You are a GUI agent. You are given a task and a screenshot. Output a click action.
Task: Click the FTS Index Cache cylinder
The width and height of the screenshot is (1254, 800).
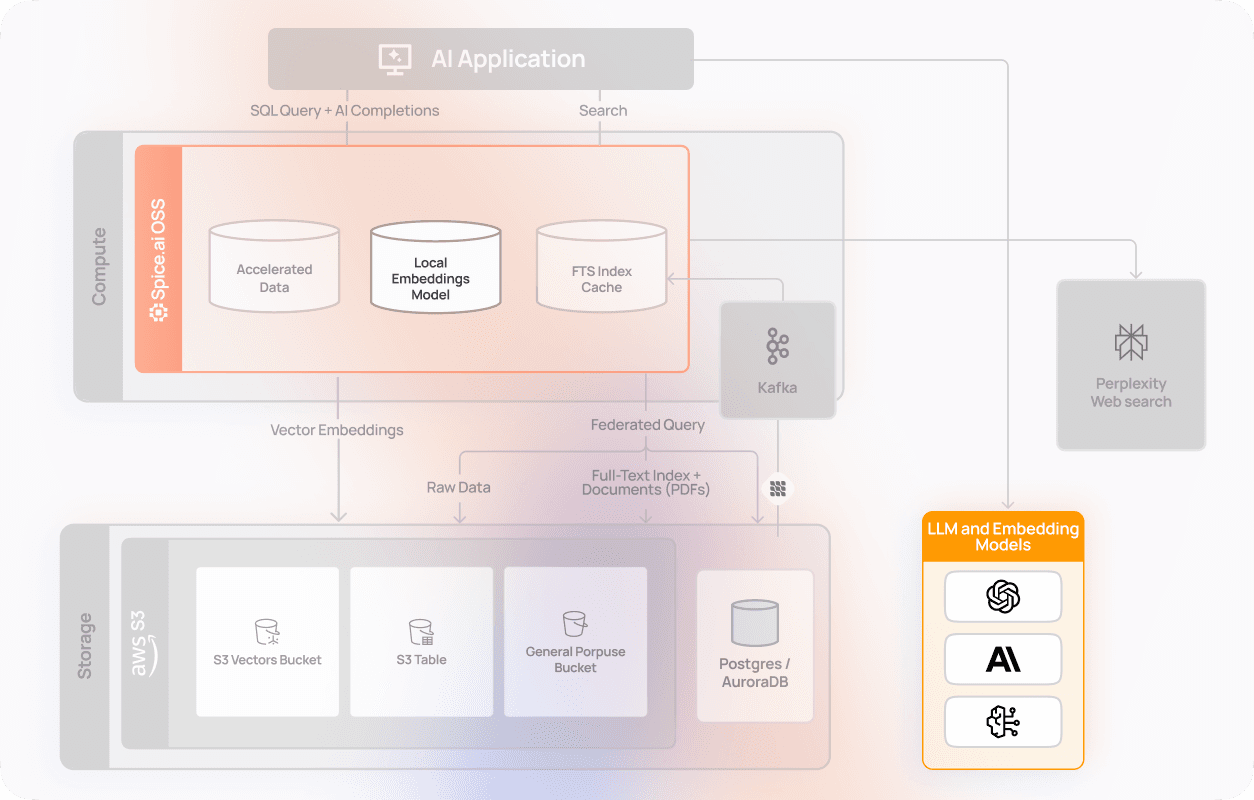[x=601, y=266]
